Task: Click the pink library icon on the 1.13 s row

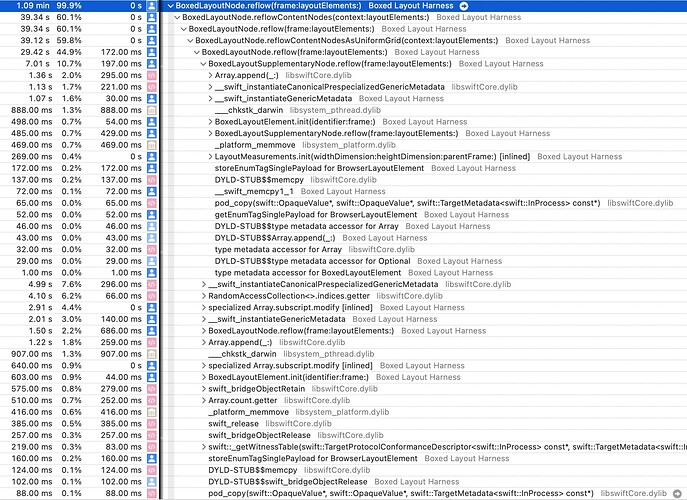Action: coord(152,87)
